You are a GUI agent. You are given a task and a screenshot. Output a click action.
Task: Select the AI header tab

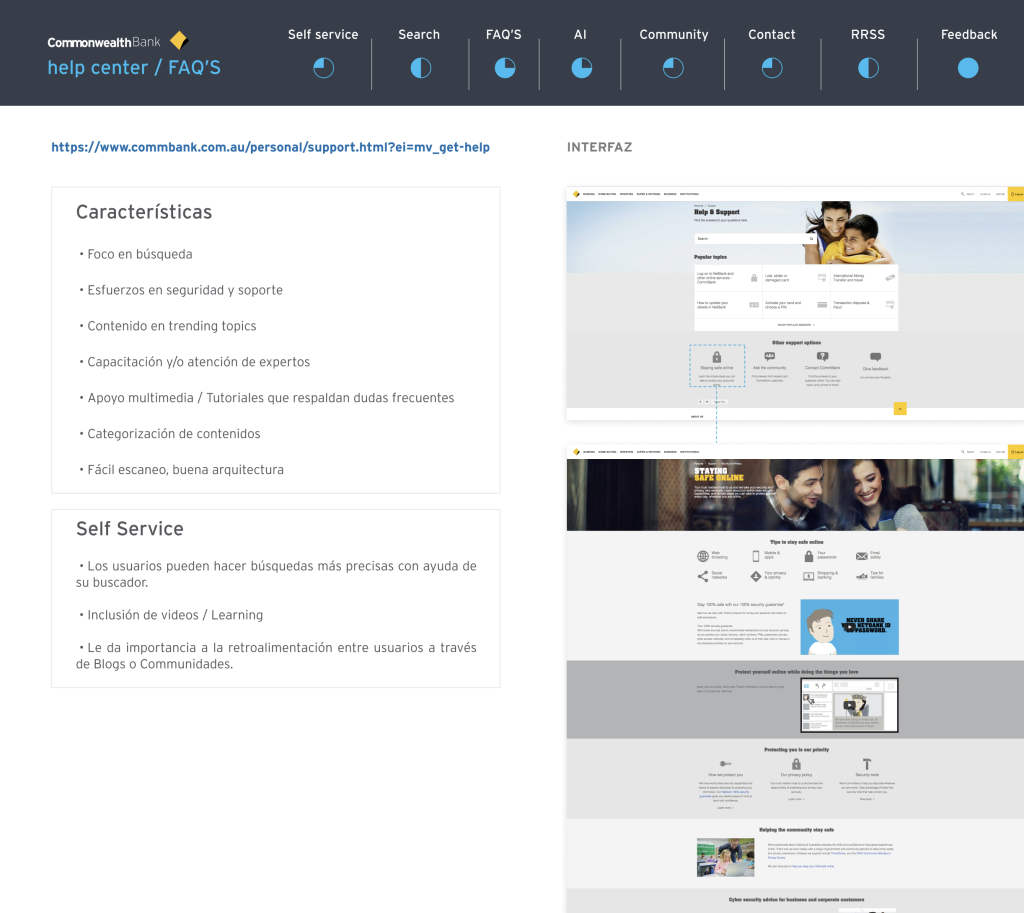coord(580,35)
